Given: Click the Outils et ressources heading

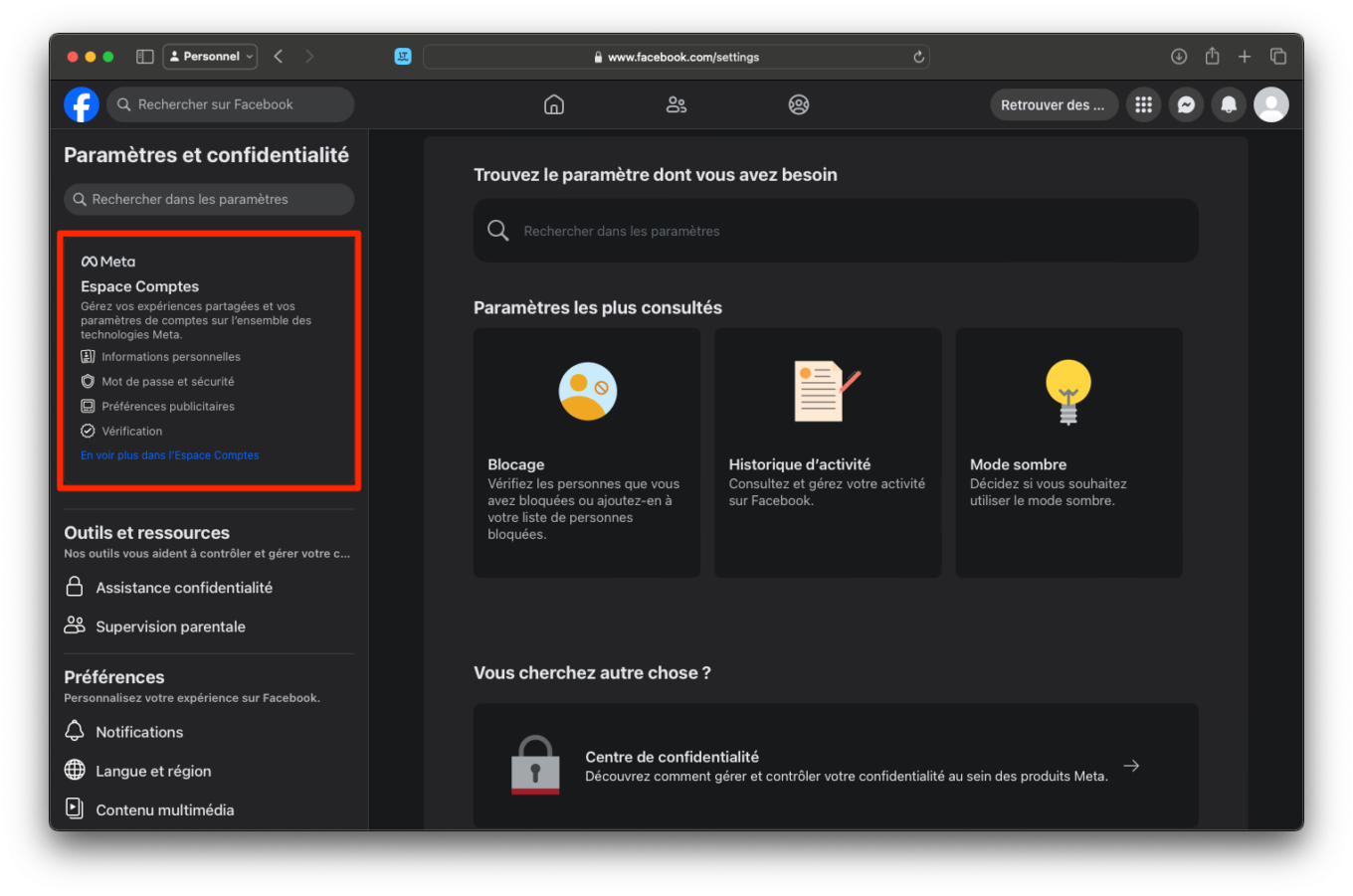Looking at the screenshot, I should click(147, 533).
